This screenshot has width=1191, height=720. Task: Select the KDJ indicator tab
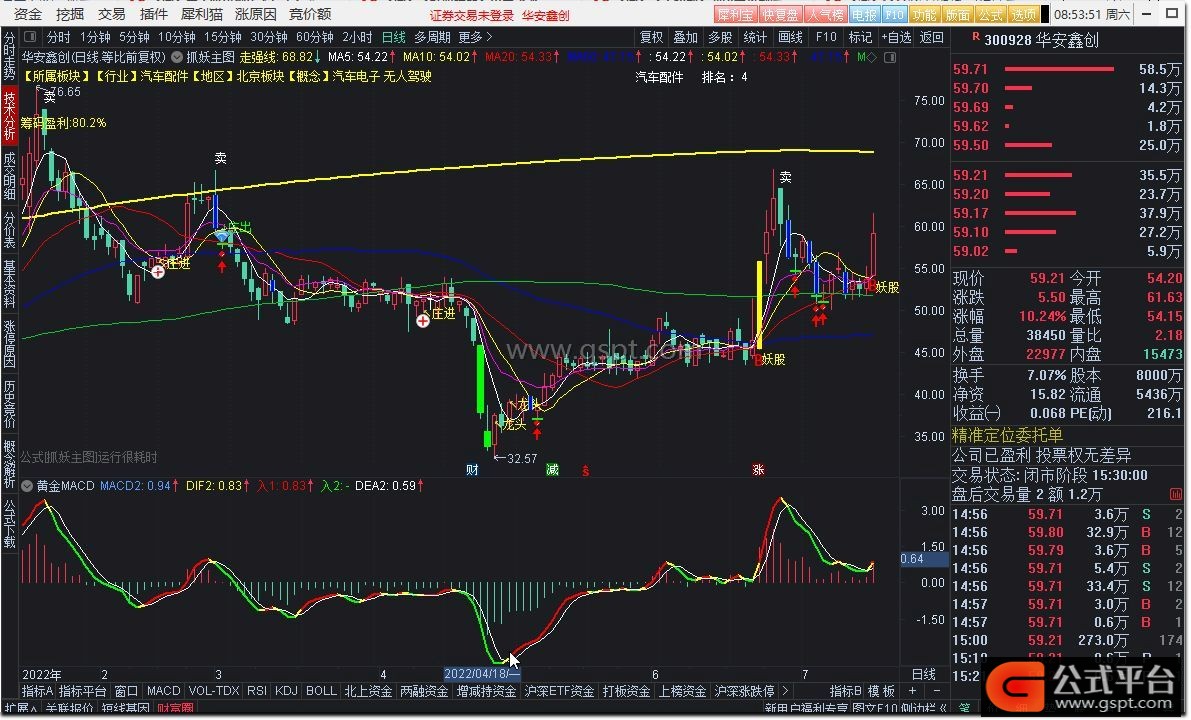click(286, 690)
